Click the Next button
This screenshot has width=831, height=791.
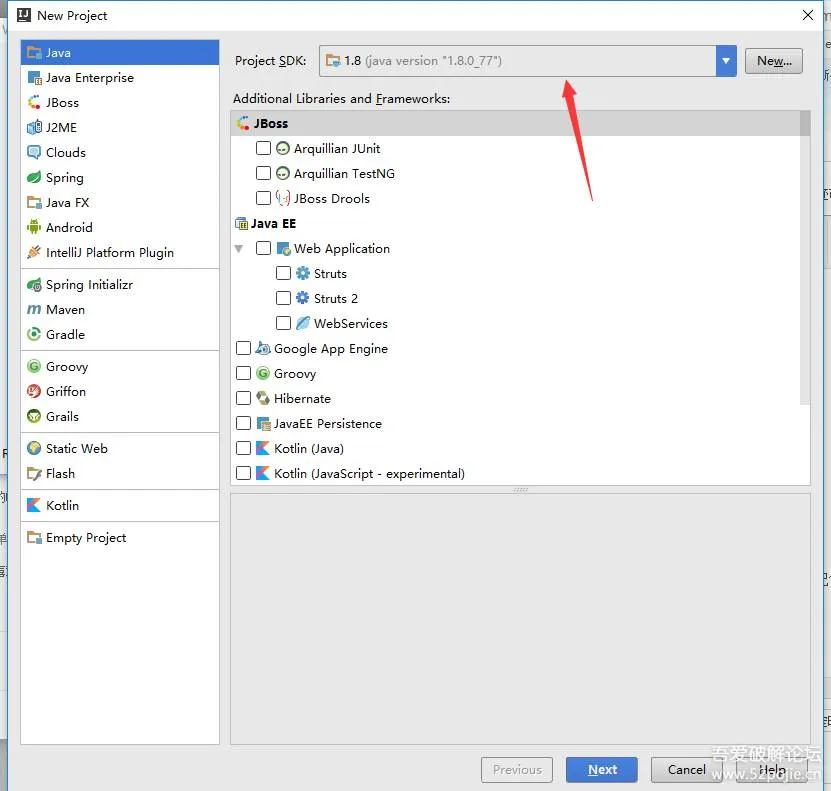click(602, 769)
